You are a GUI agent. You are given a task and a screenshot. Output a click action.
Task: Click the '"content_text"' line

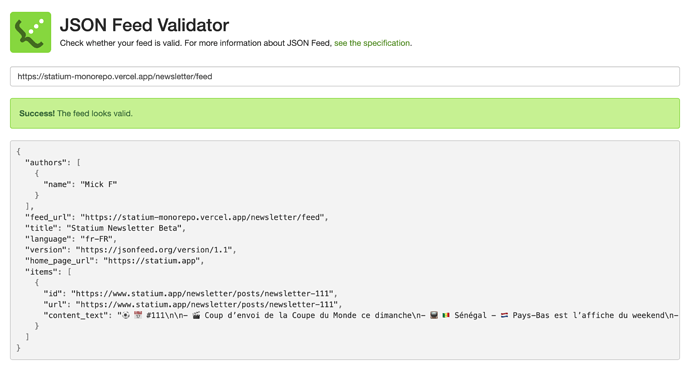(x=361, y=316)
